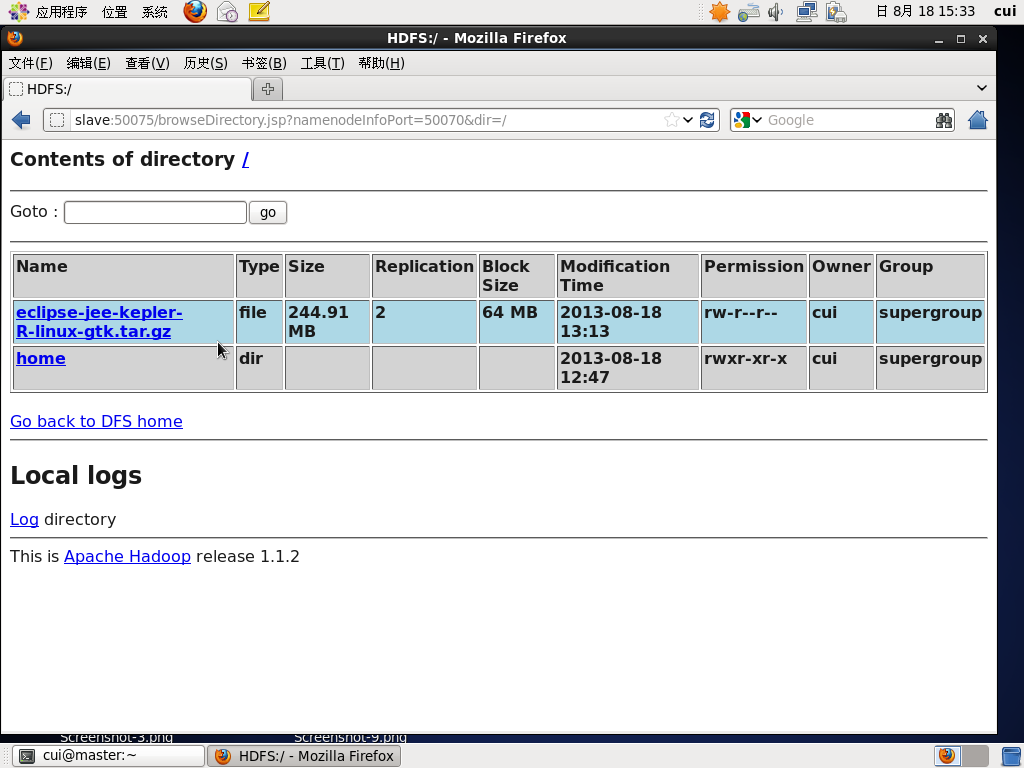Reload the page with the refresh icon
1024x768 pixels.
pyautogui.click(x=707, y=120)
